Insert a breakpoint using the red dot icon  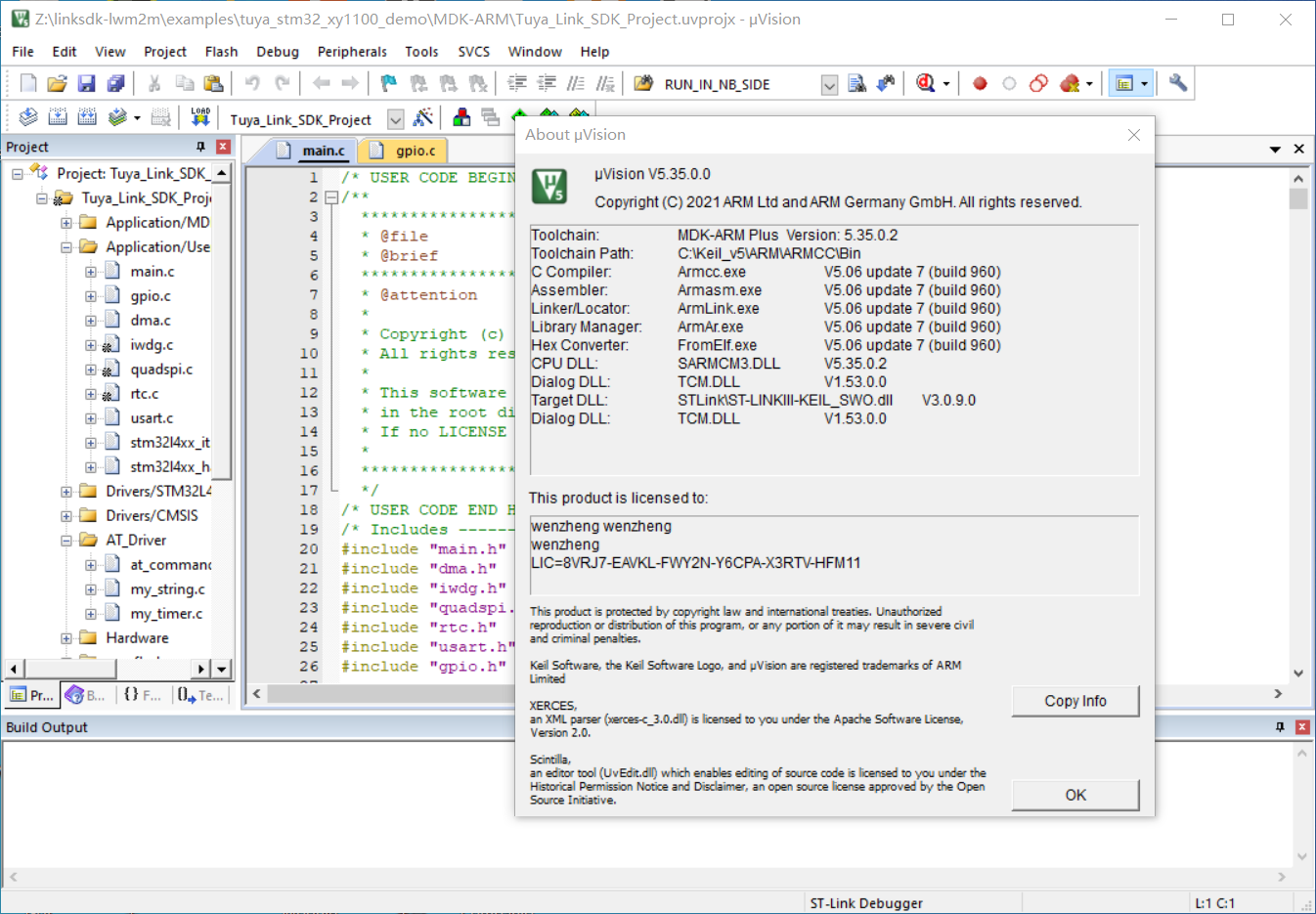[x=980, y=84]
